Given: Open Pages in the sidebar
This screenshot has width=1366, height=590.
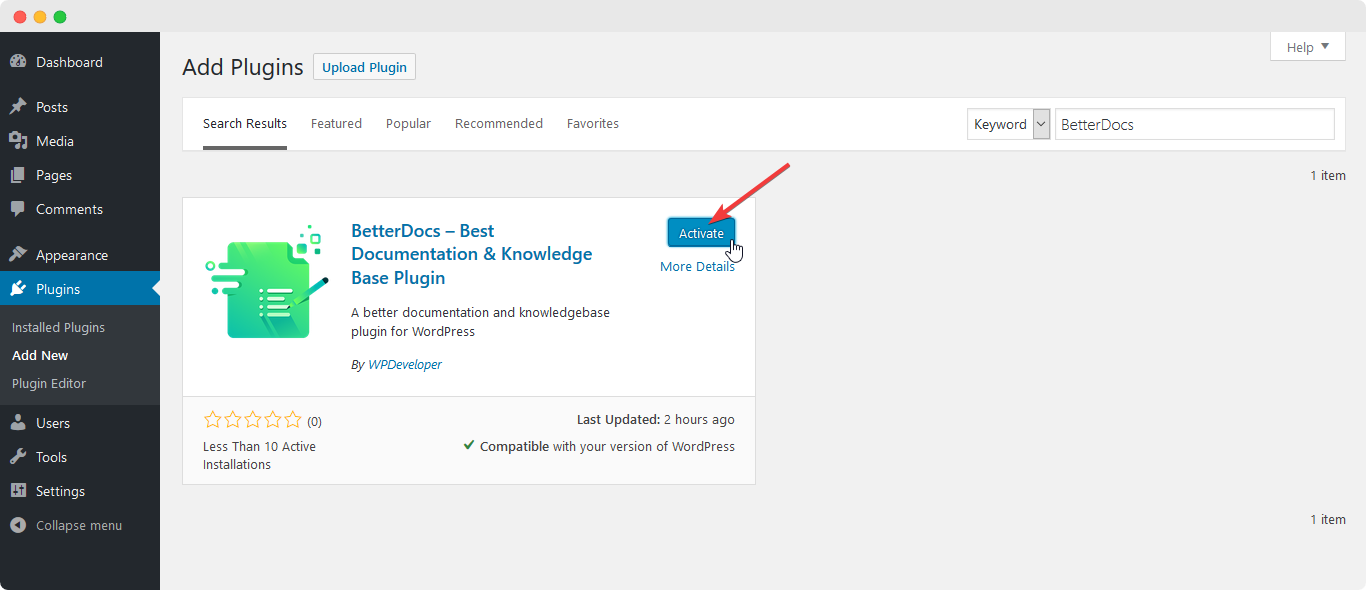Looking at the screenshot, I should tap(80, 175).
